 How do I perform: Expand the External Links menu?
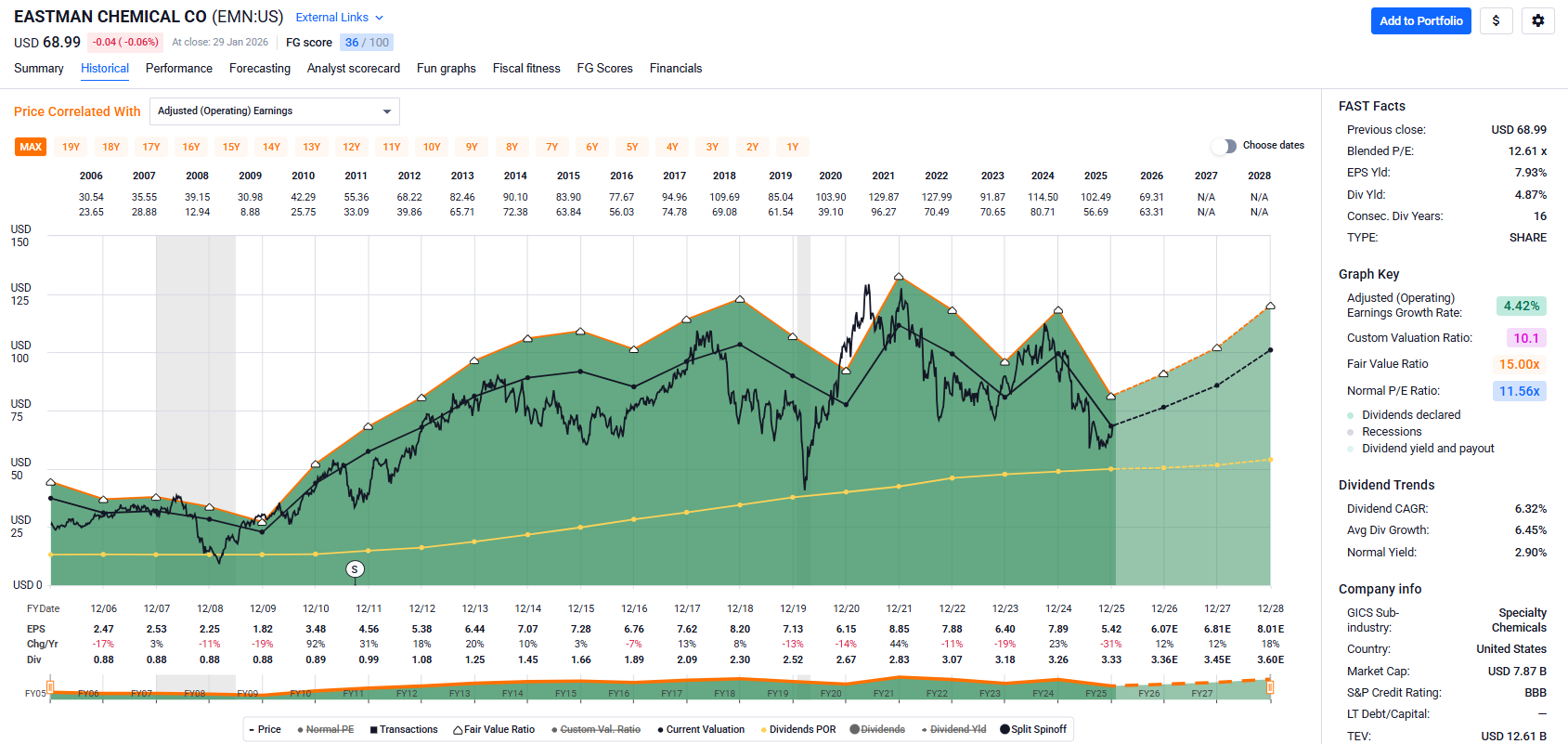click(339, 18)
